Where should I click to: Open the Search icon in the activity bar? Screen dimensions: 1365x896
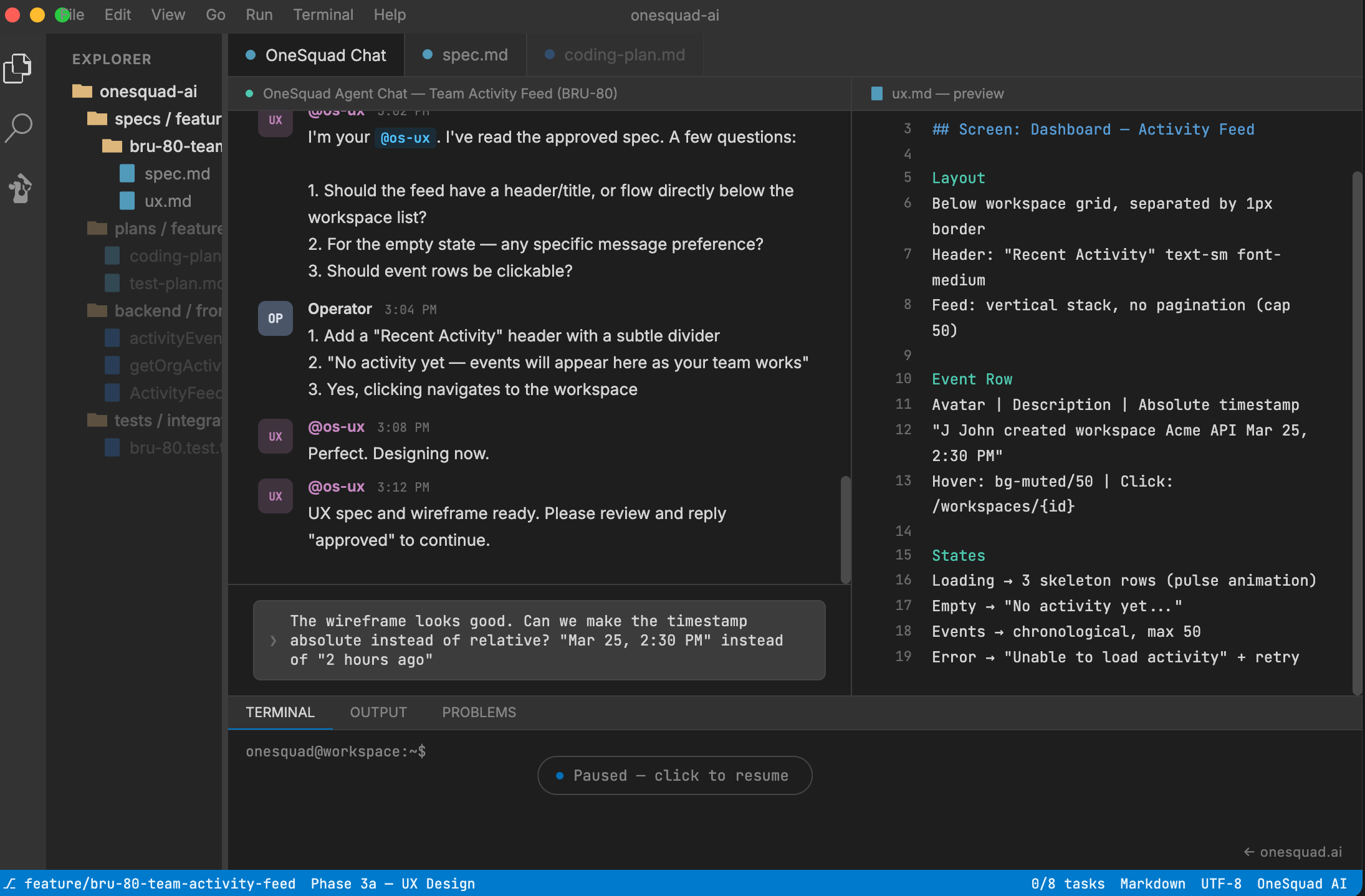[19, 128]
